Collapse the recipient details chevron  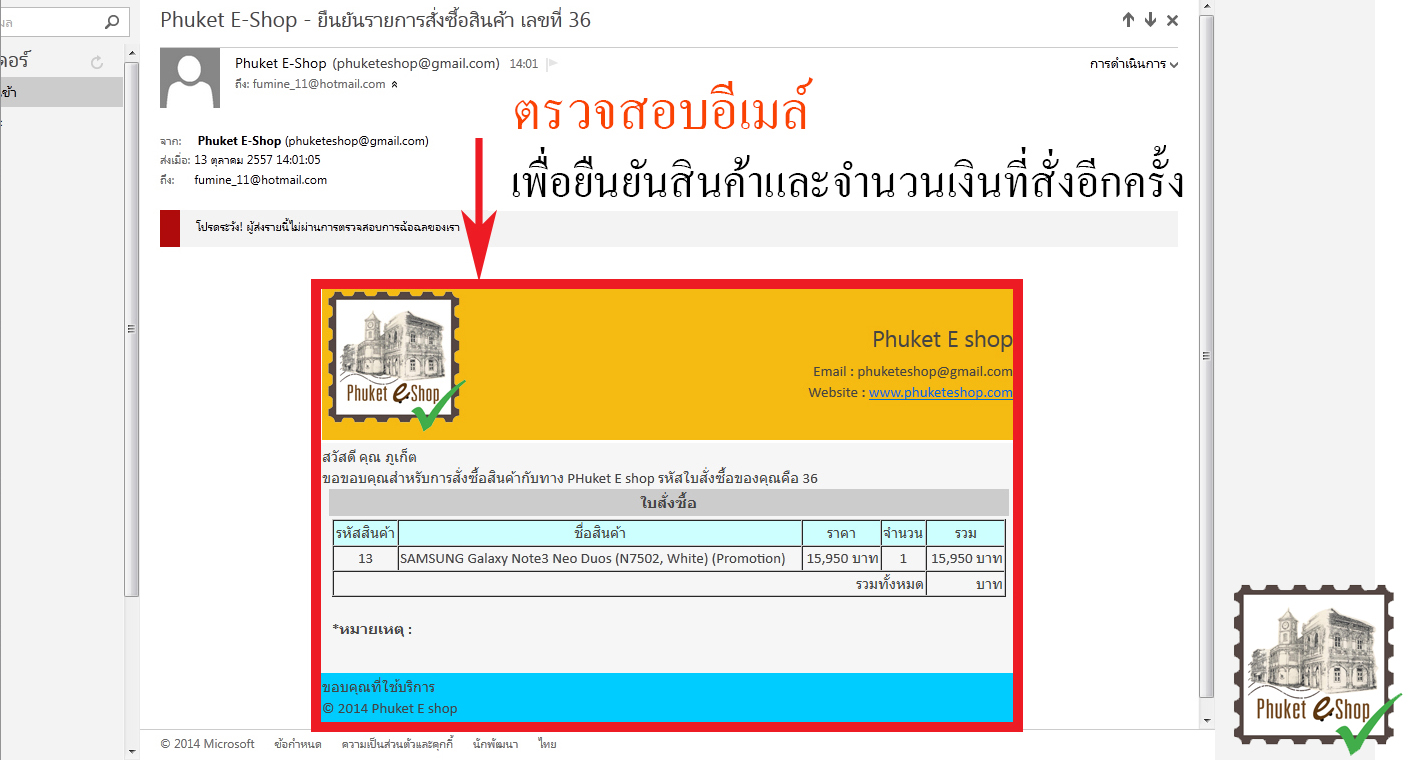tap(394, 85)
